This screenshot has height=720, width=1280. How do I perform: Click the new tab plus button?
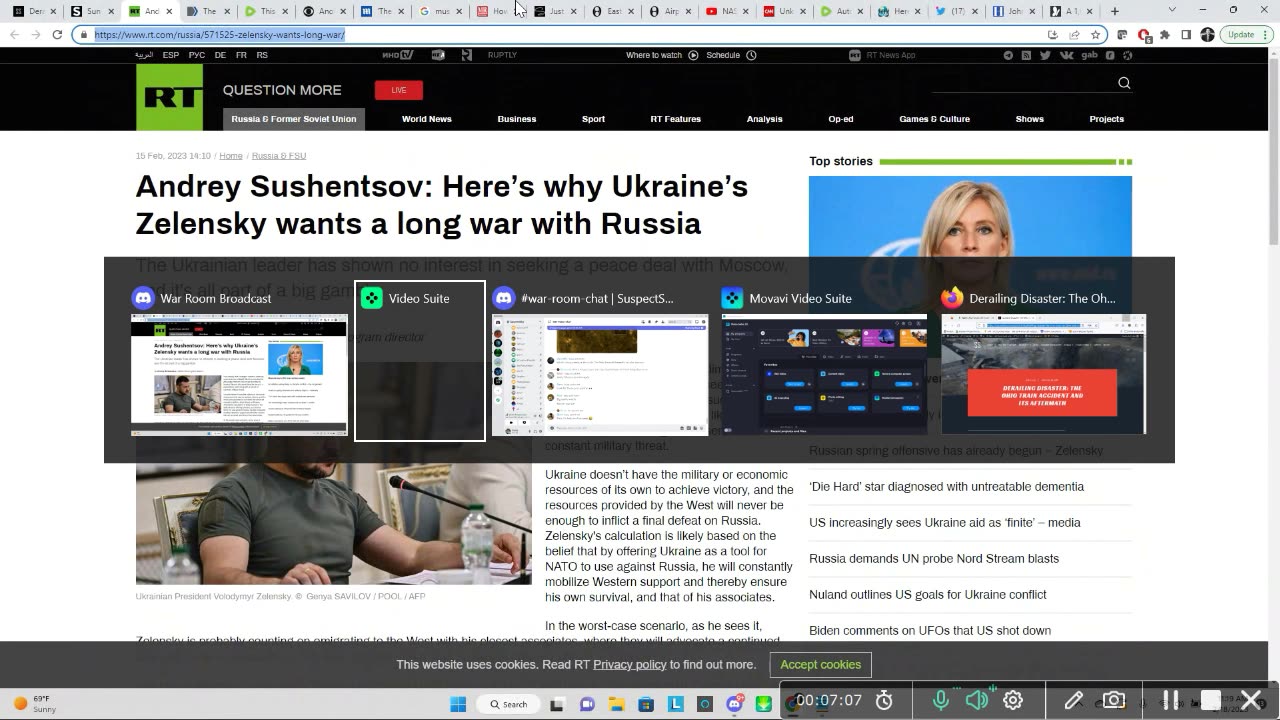tap(1114, 11)
